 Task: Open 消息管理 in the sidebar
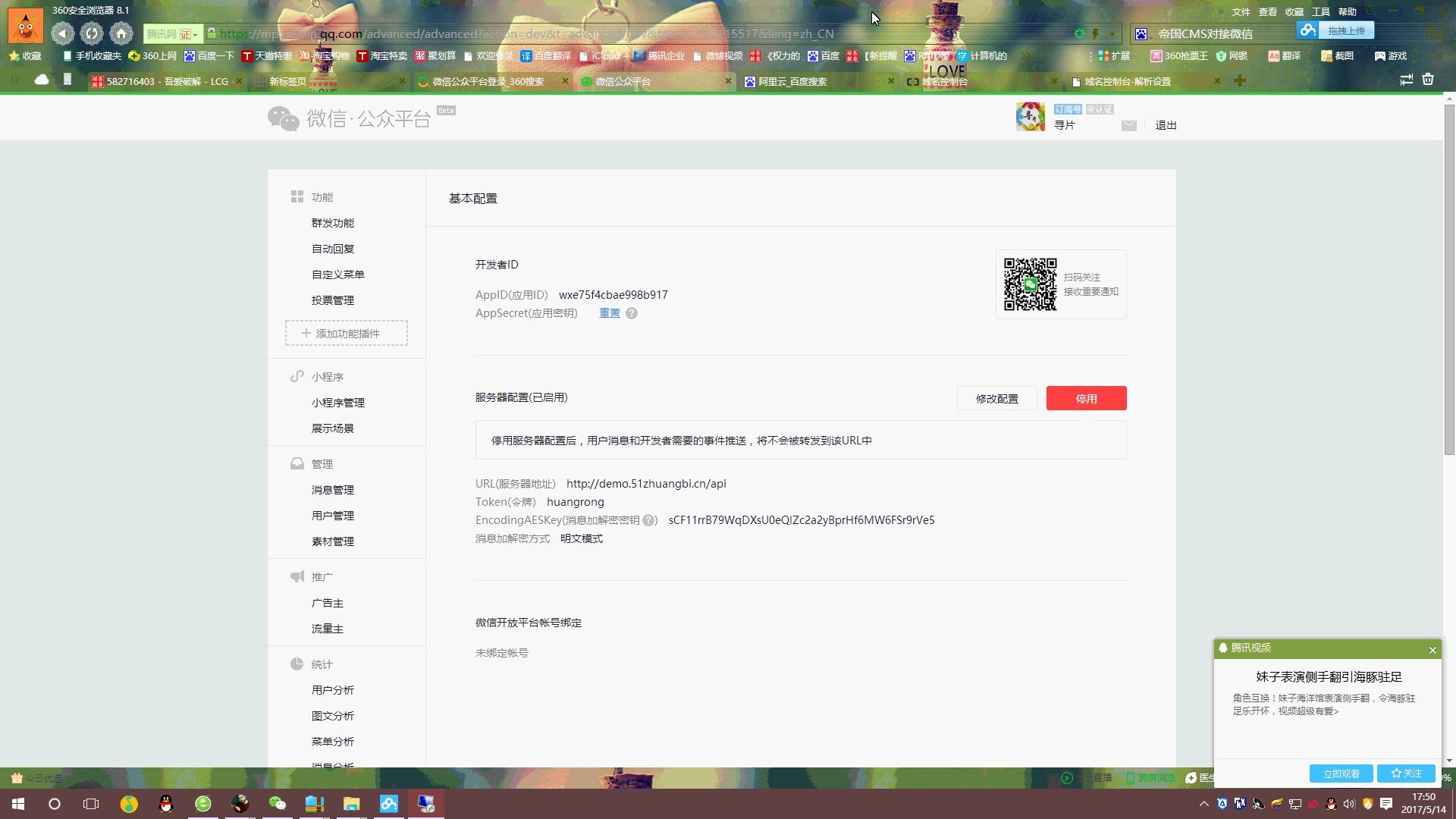point(333,490)
